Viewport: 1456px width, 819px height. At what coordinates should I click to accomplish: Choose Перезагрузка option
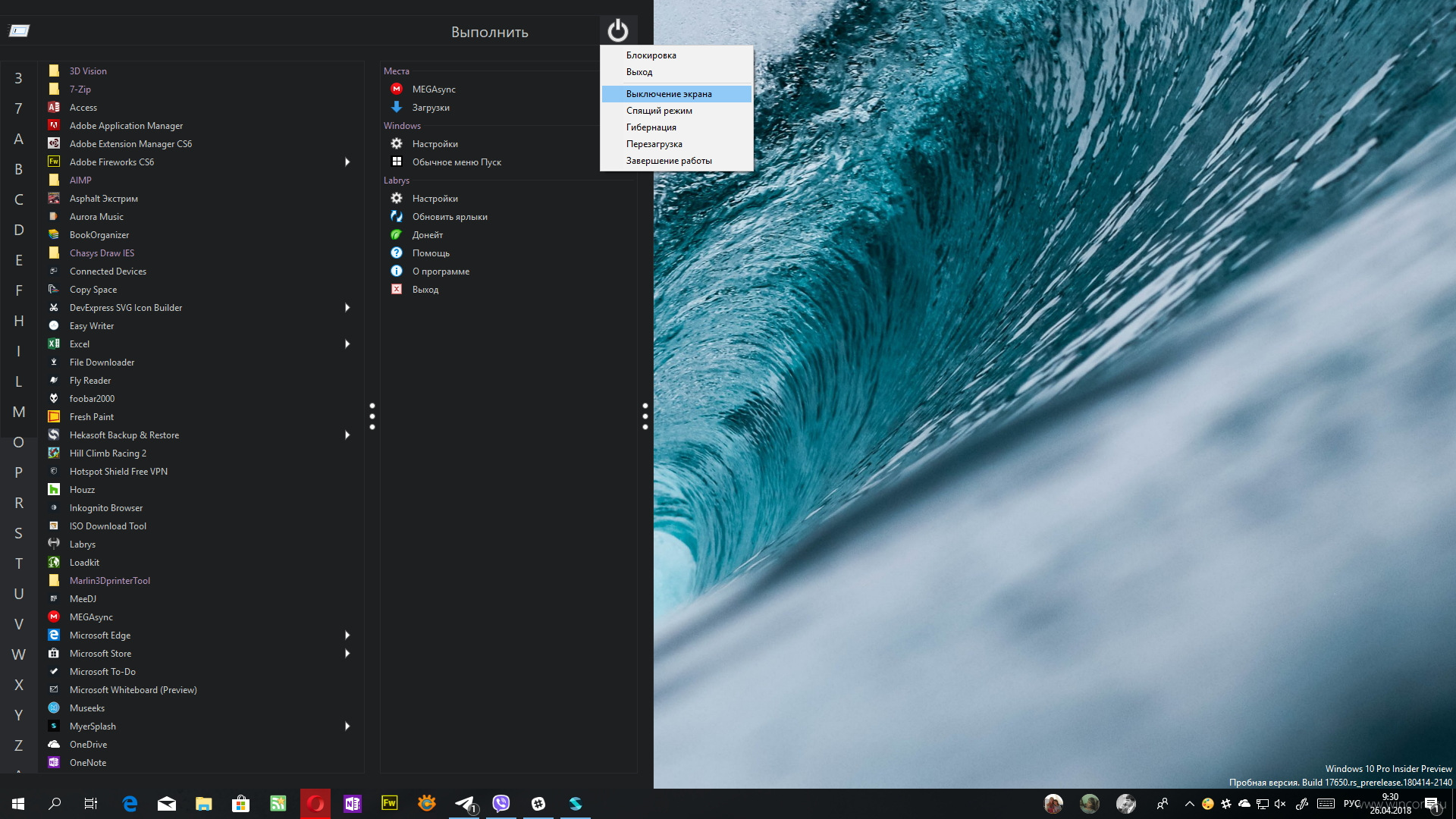[x=676, y=144]
